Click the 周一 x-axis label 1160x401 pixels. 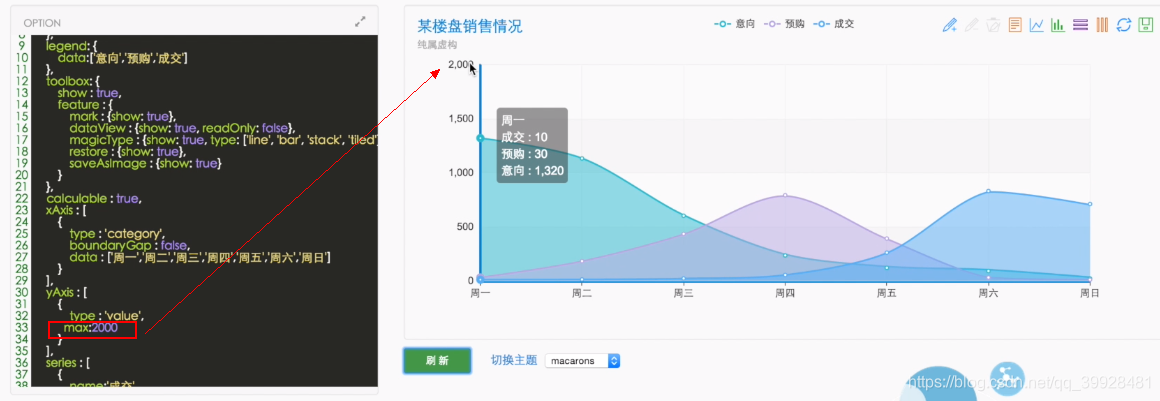[480, 294]
